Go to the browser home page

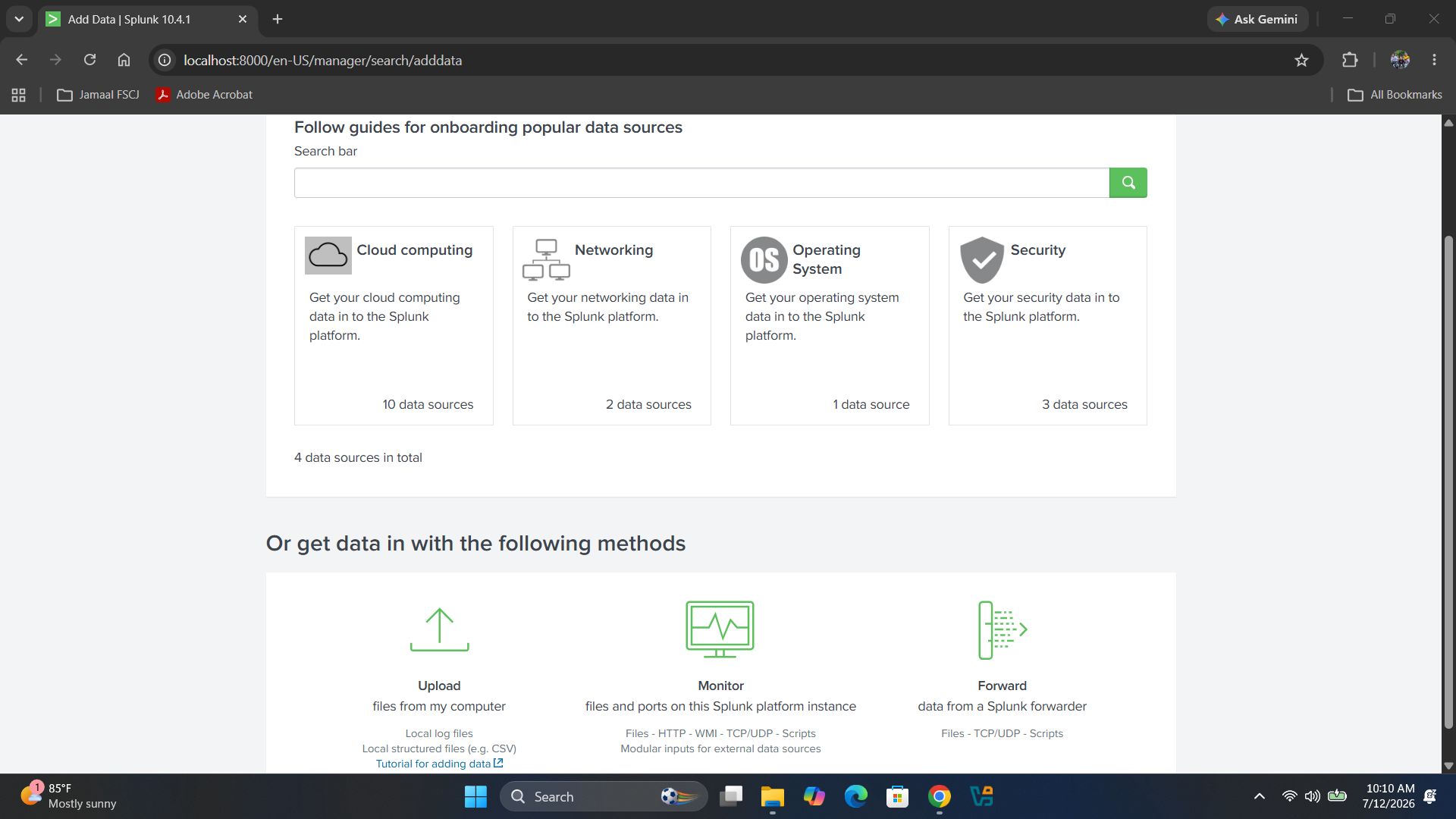click(124, 60)
